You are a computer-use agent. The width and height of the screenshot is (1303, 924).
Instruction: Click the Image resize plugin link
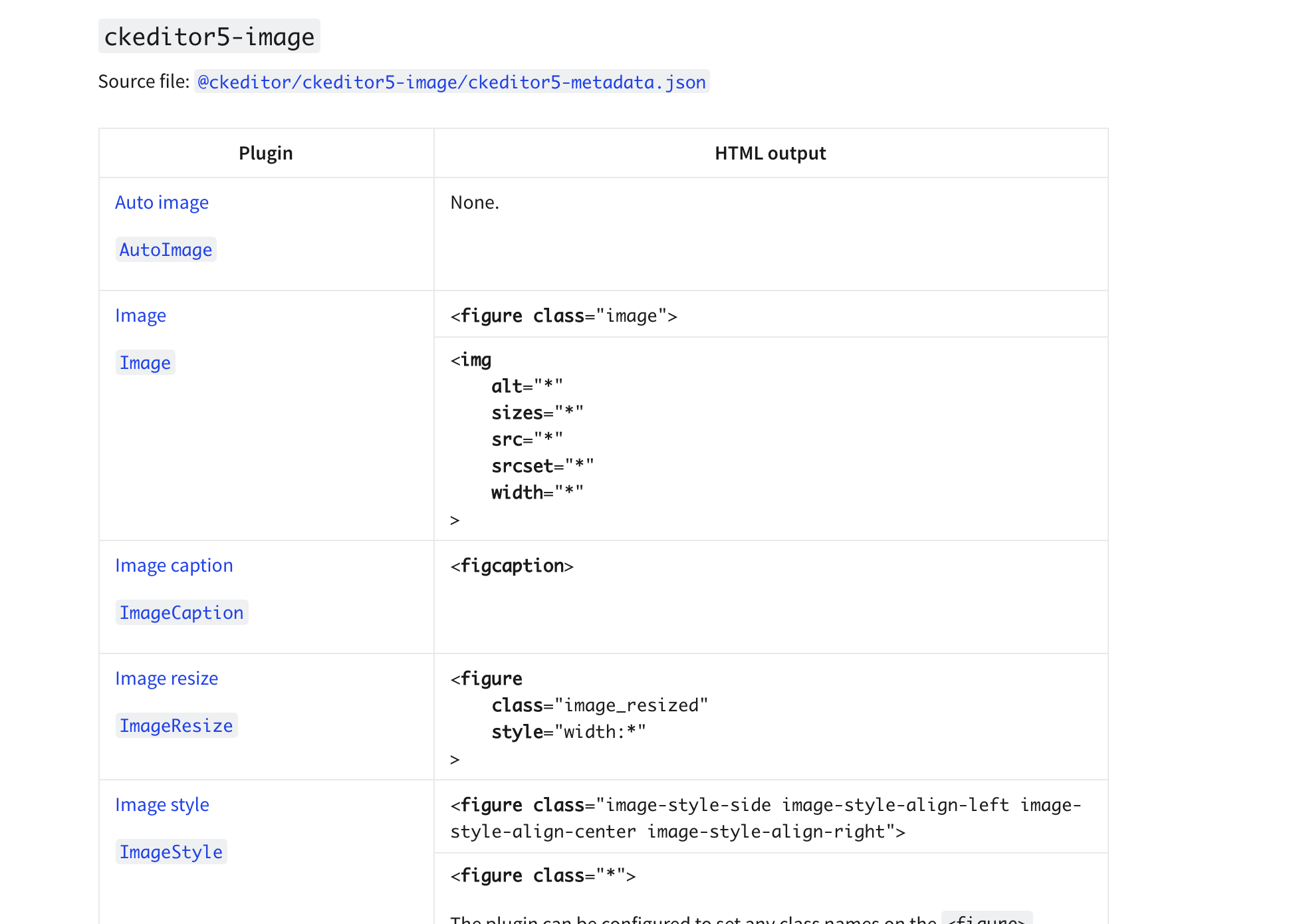166,678
